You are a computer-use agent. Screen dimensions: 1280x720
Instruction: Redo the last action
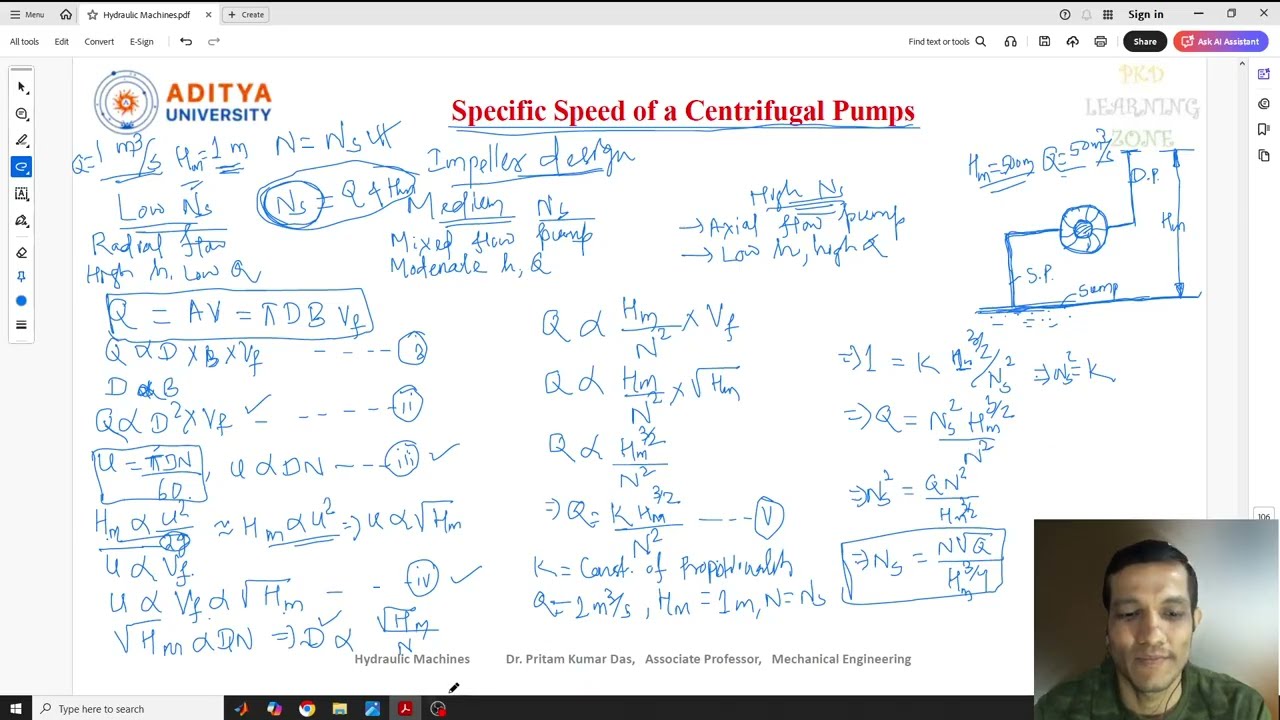pyautogui.click(x=213, y=42)
